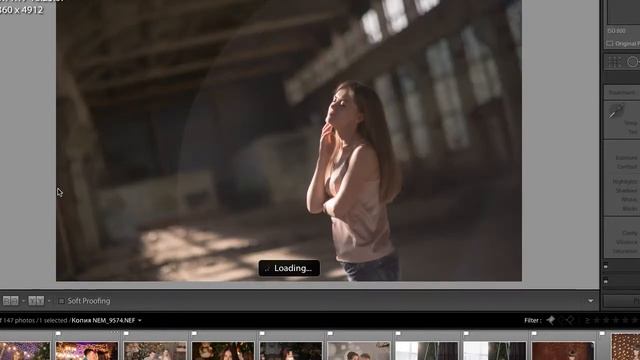Select the before/after Y|Y view button
This screenshot has width=640, height=360.
36,301
